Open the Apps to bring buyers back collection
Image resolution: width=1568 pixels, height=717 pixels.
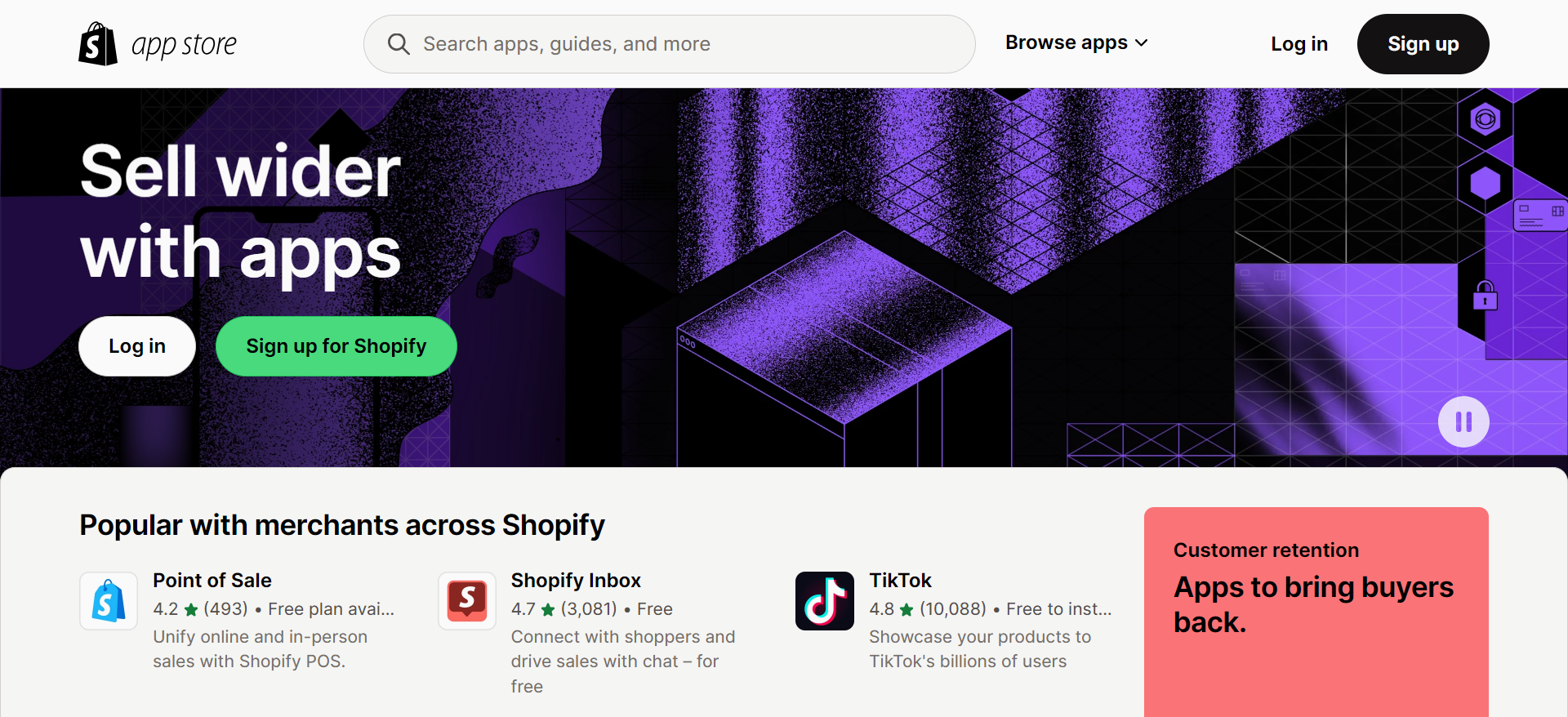click(1312, 604)
